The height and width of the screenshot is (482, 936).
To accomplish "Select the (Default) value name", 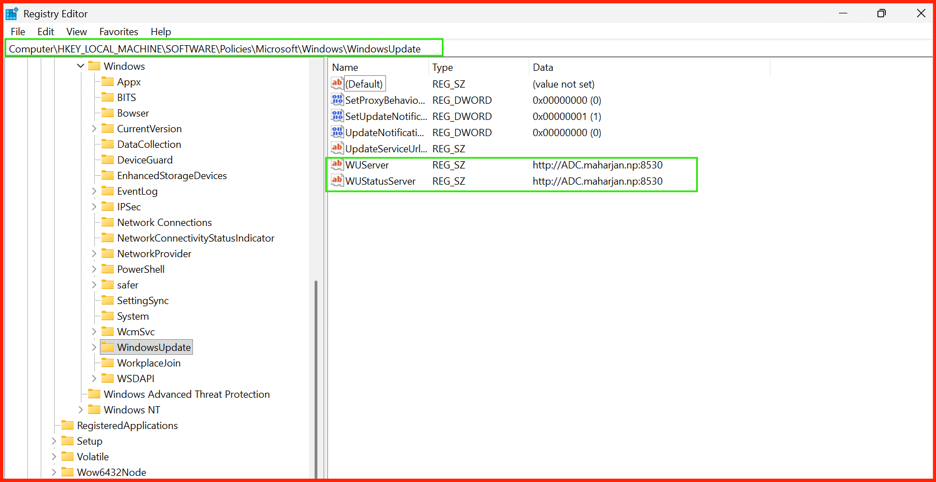I will [x=365, y=84].
